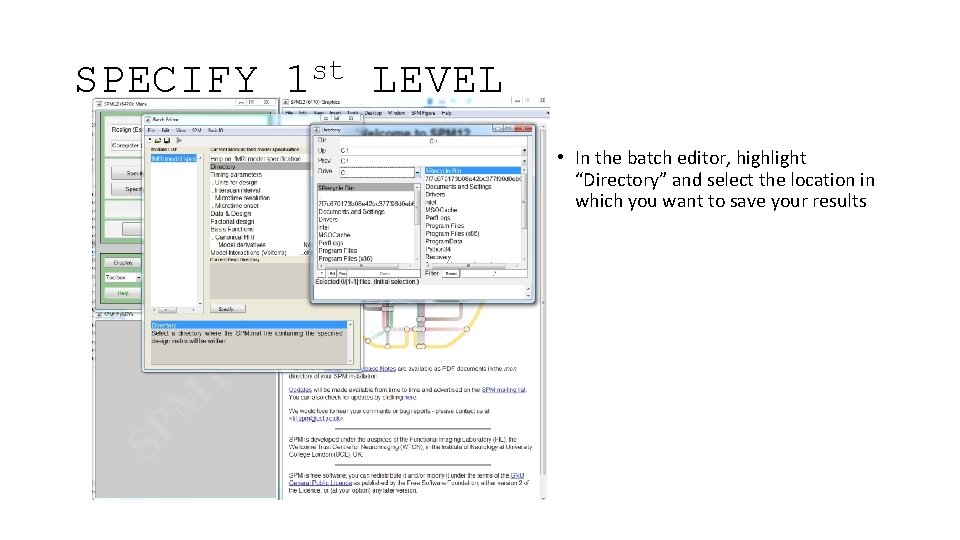Select 'Documents and Settings' in right list
The height and width of the screenshot is (540, 960).
tap(459, 187)
